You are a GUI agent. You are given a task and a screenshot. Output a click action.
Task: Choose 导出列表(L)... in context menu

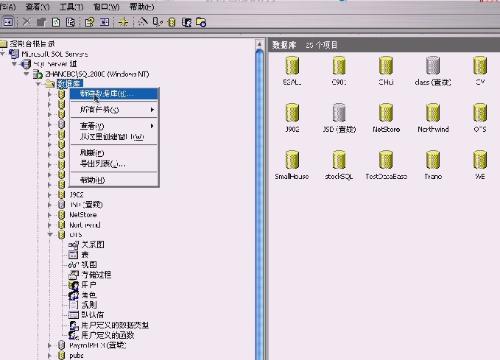[x=114, y=164]
